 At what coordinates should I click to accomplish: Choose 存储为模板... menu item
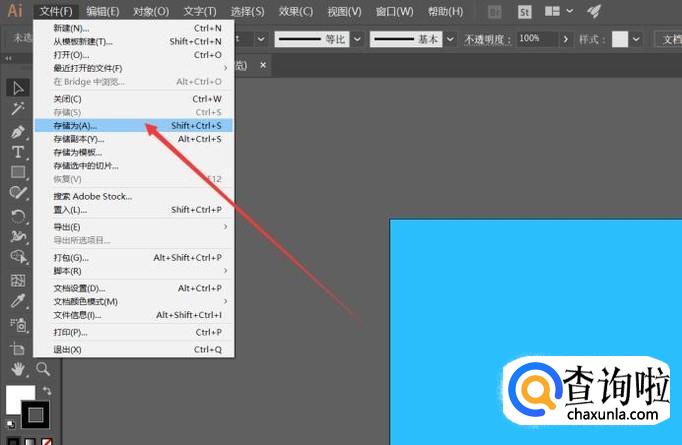click(x=134, y=152)
